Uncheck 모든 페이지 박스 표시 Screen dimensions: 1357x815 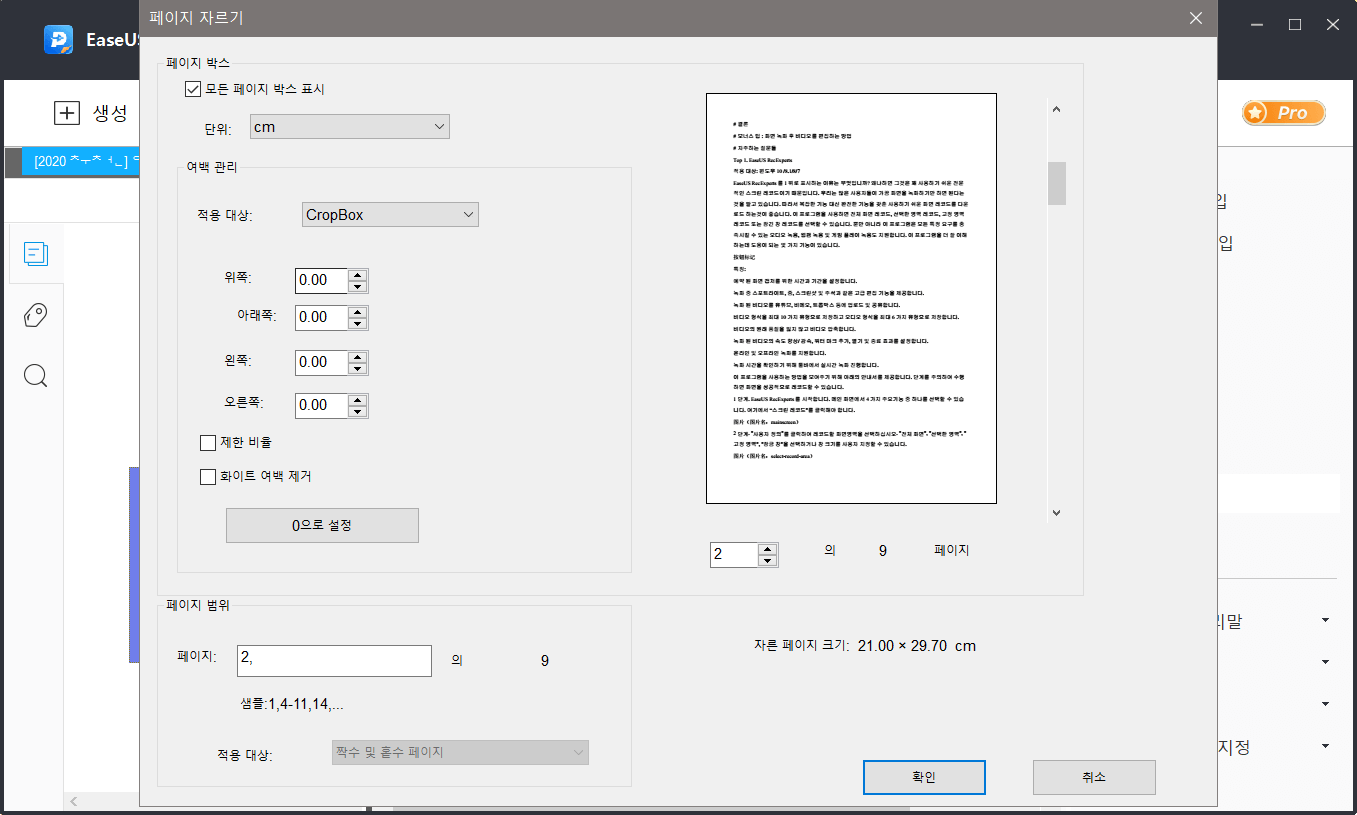pyautogui.click(x=191, y=89)
